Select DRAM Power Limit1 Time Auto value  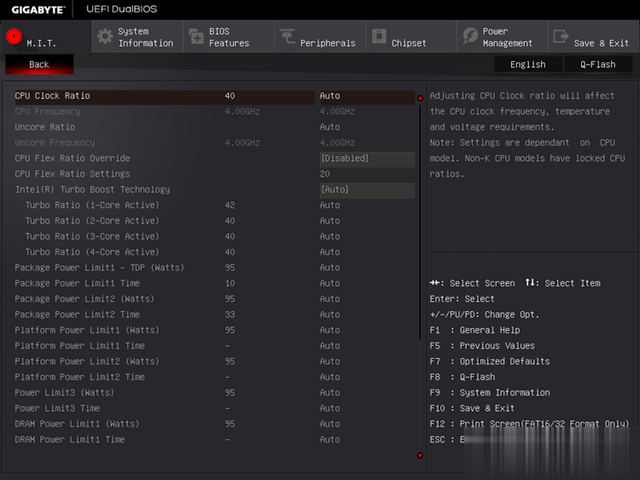click(330, 440)
